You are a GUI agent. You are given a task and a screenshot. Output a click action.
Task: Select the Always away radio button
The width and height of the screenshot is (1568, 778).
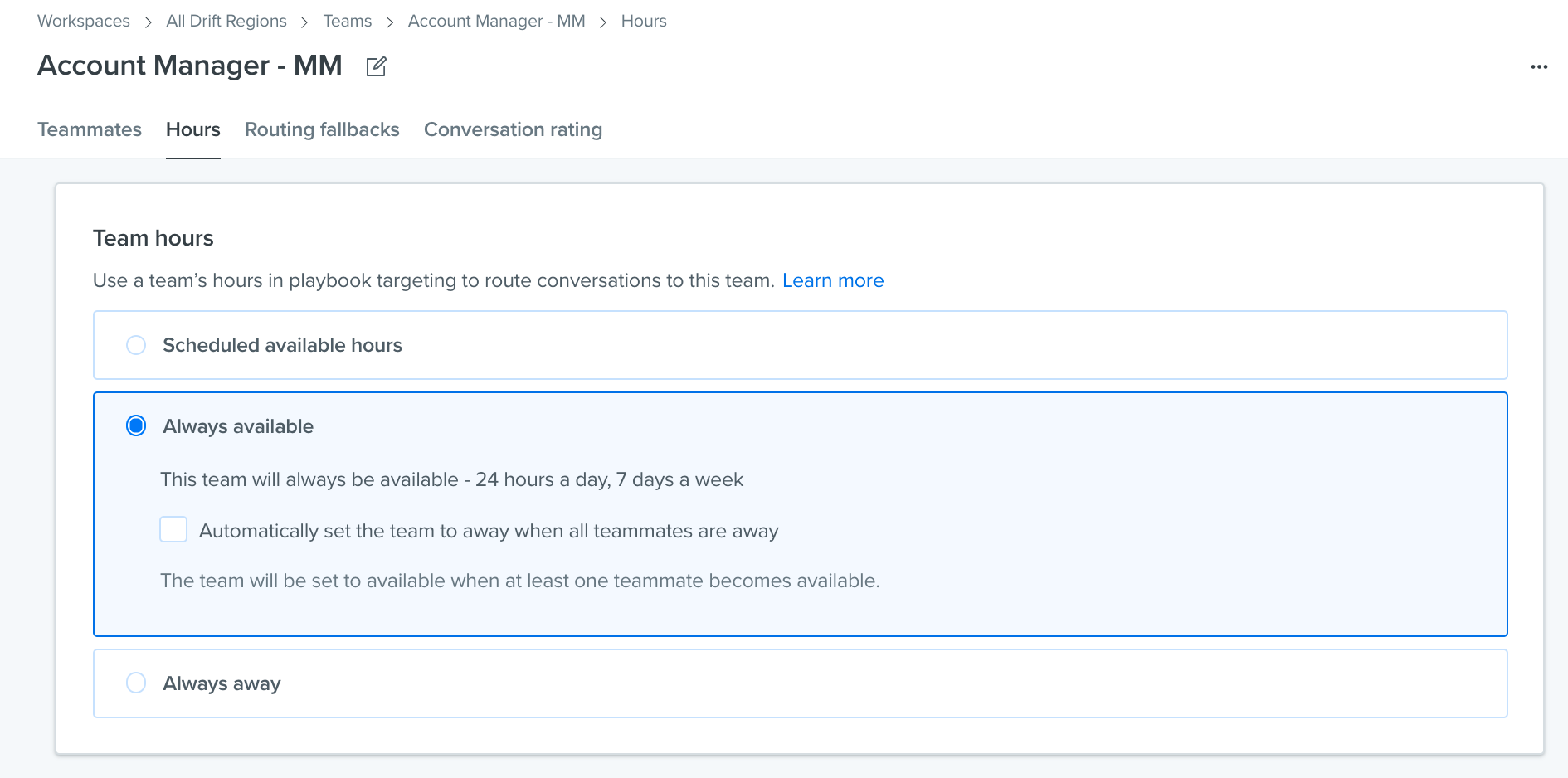coord(136,683)
